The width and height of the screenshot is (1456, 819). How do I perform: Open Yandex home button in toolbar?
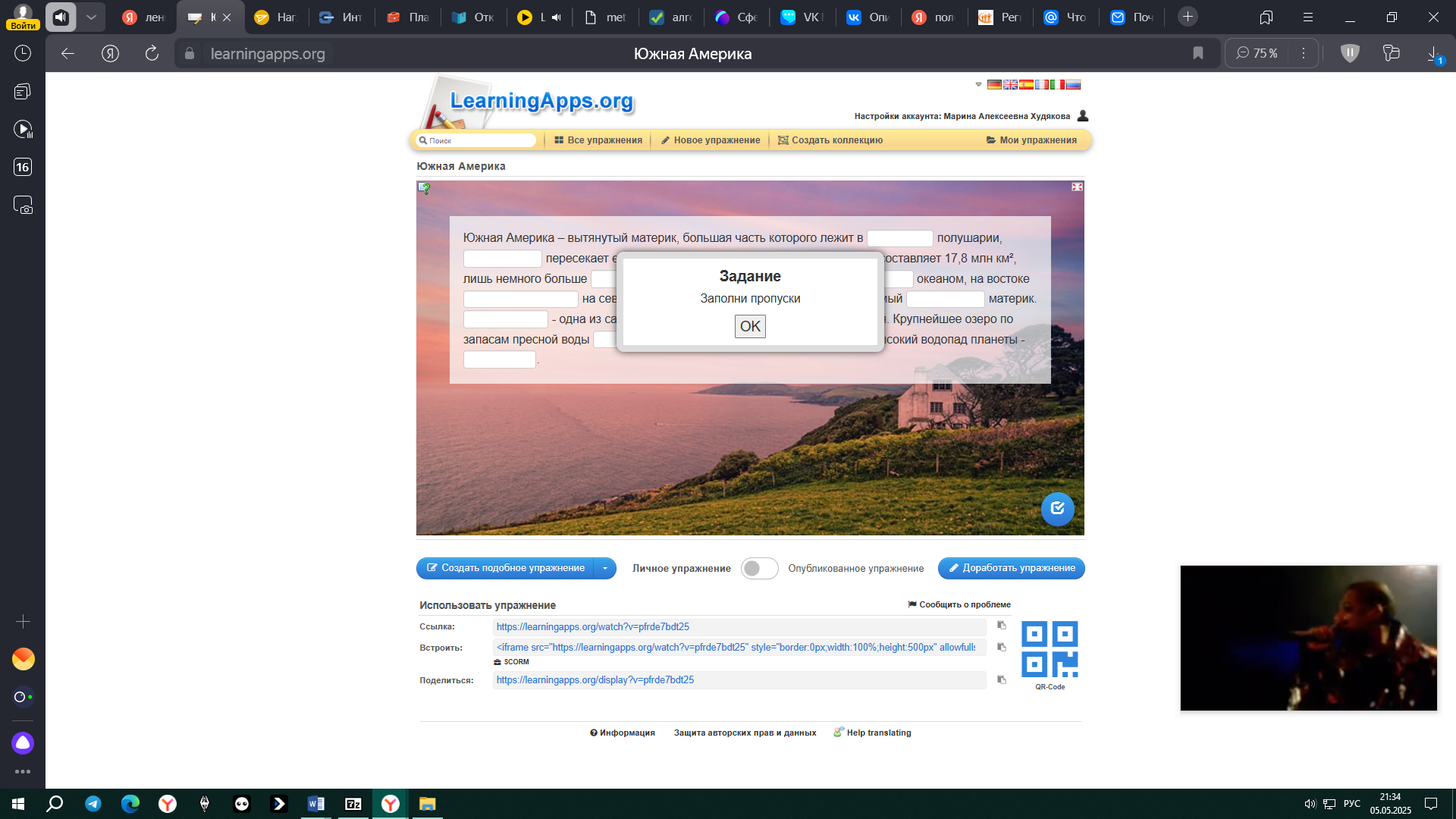pos(110,53)
